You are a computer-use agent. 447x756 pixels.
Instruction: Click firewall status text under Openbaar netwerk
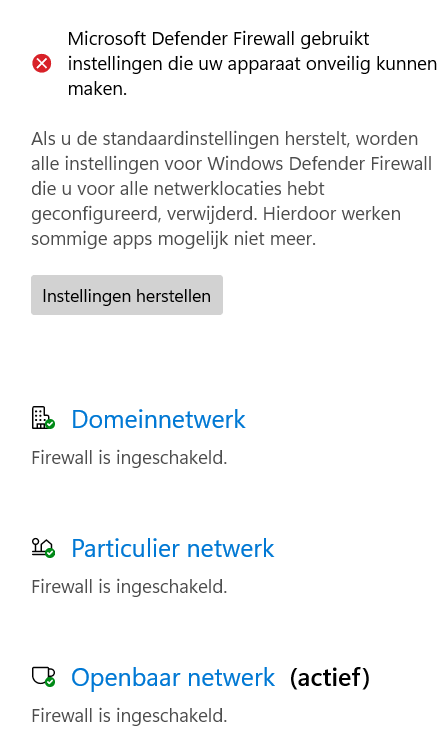(129, 716)
